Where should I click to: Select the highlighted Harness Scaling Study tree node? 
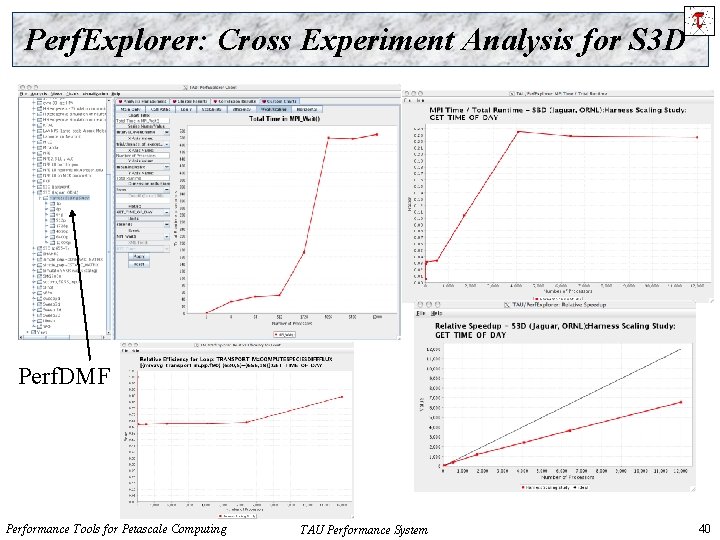69,198
